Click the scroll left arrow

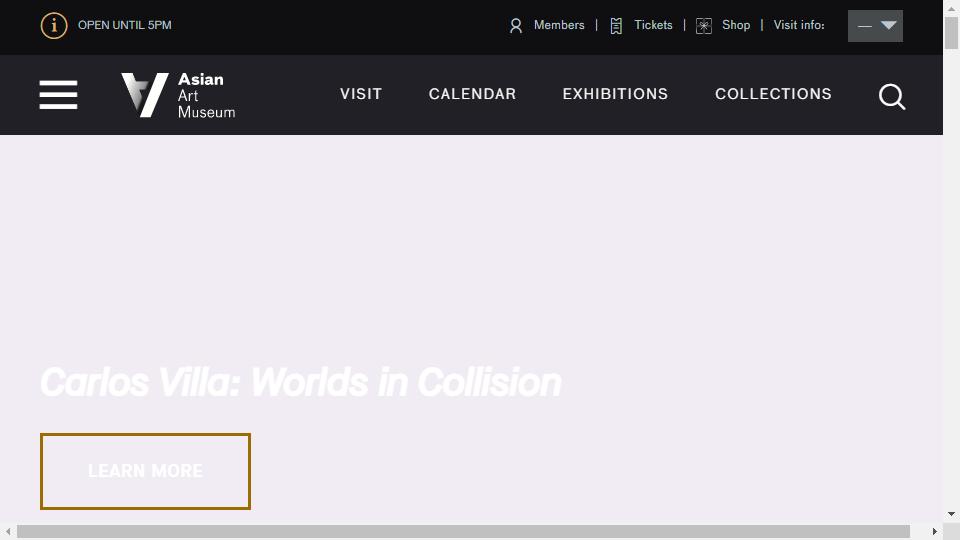8,531
